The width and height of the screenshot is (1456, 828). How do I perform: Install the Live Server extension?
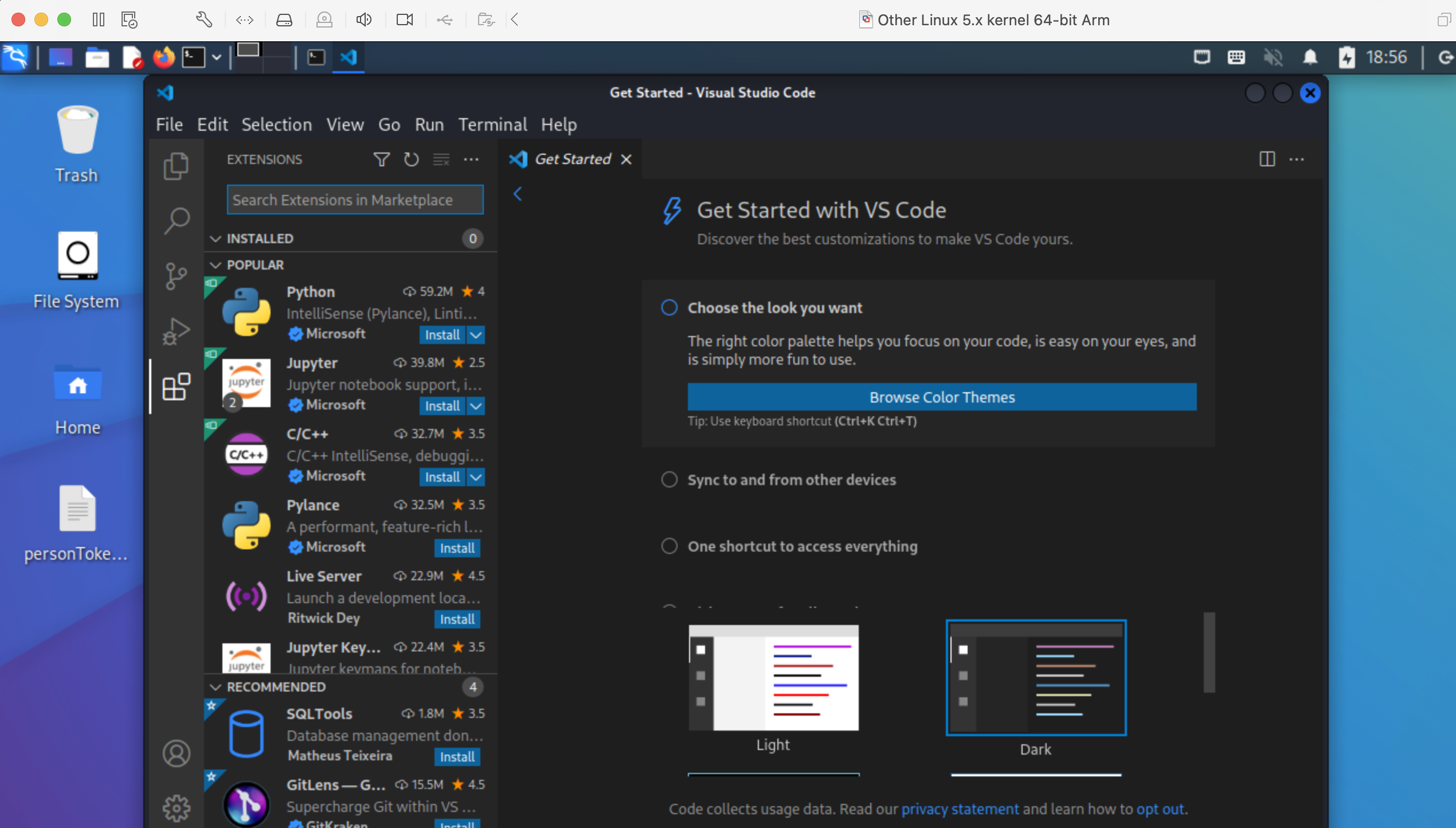[x=457, y=619]
